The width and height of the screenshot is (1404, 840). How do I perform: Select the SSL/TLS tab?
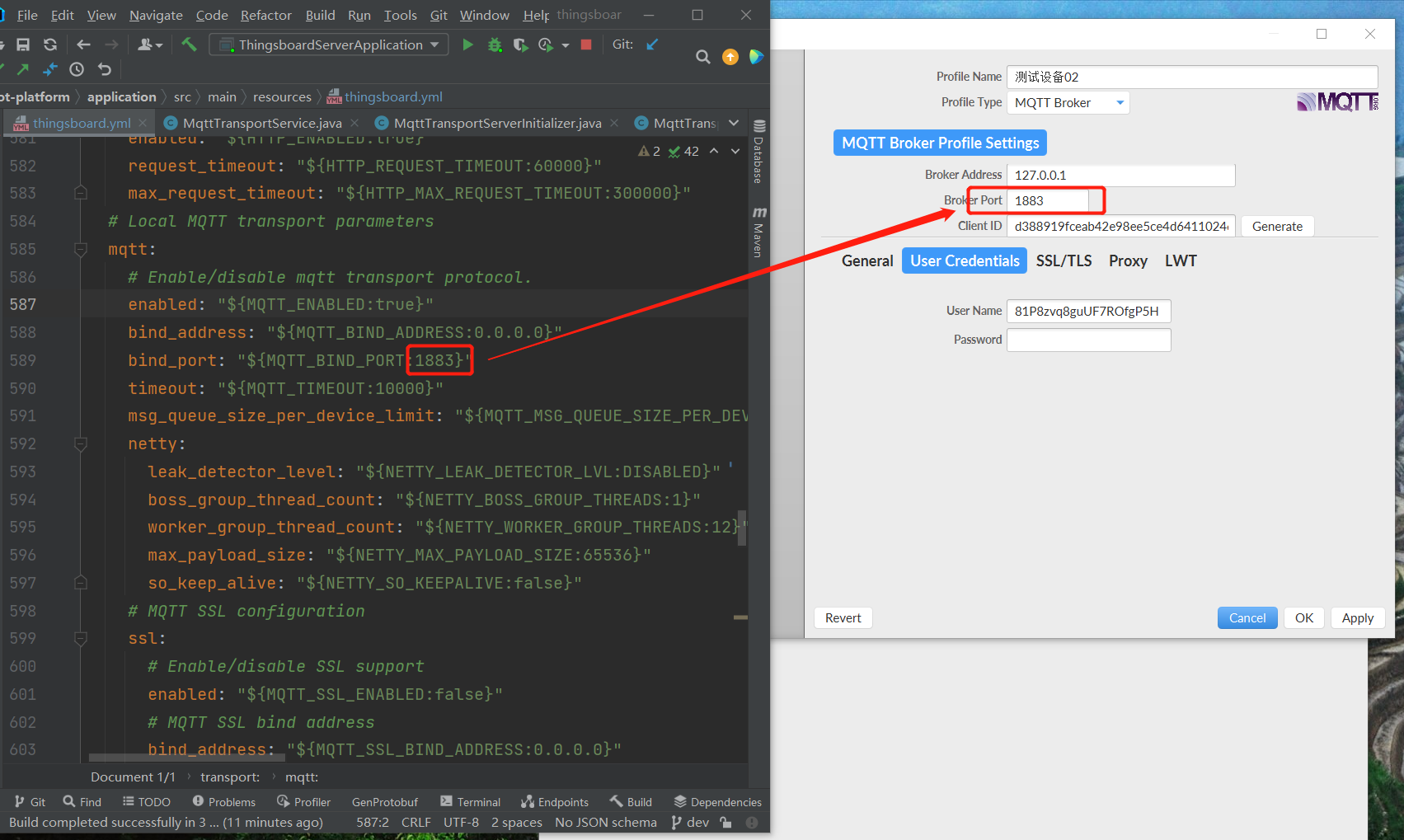(1064, 260)
